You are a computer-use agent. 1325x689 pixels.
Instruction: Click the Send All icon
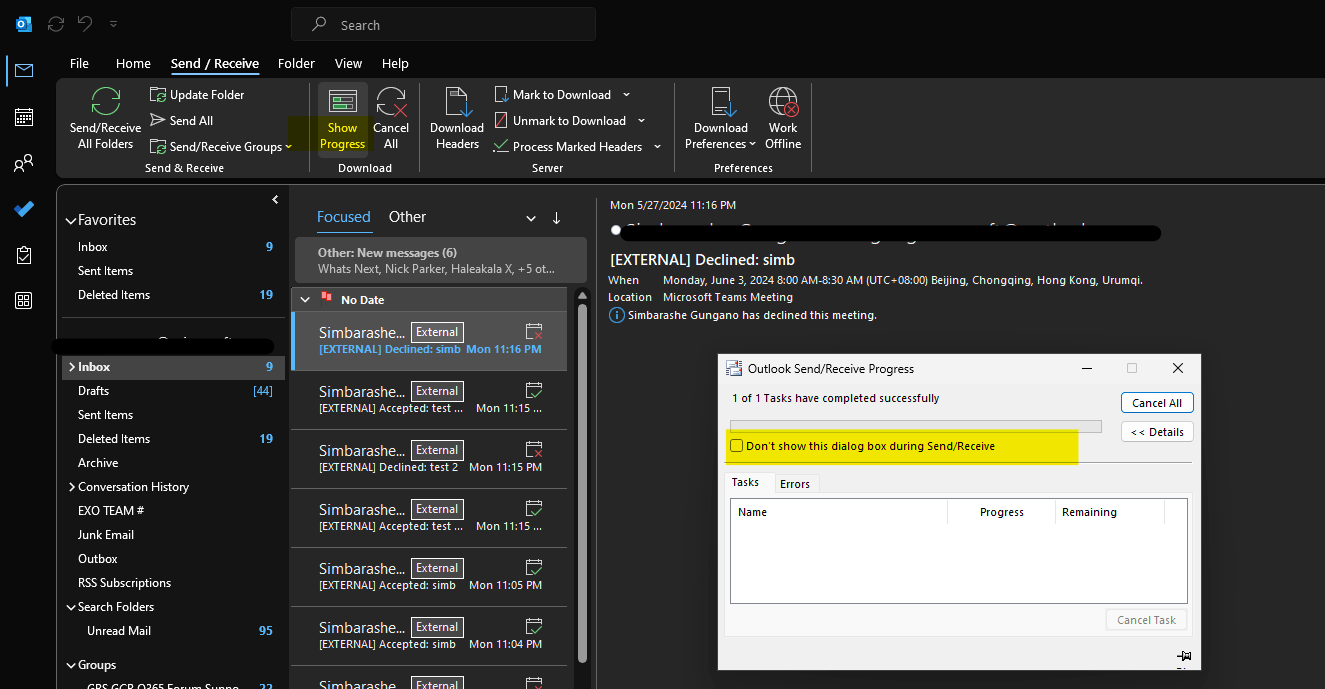tap(158, 121)
